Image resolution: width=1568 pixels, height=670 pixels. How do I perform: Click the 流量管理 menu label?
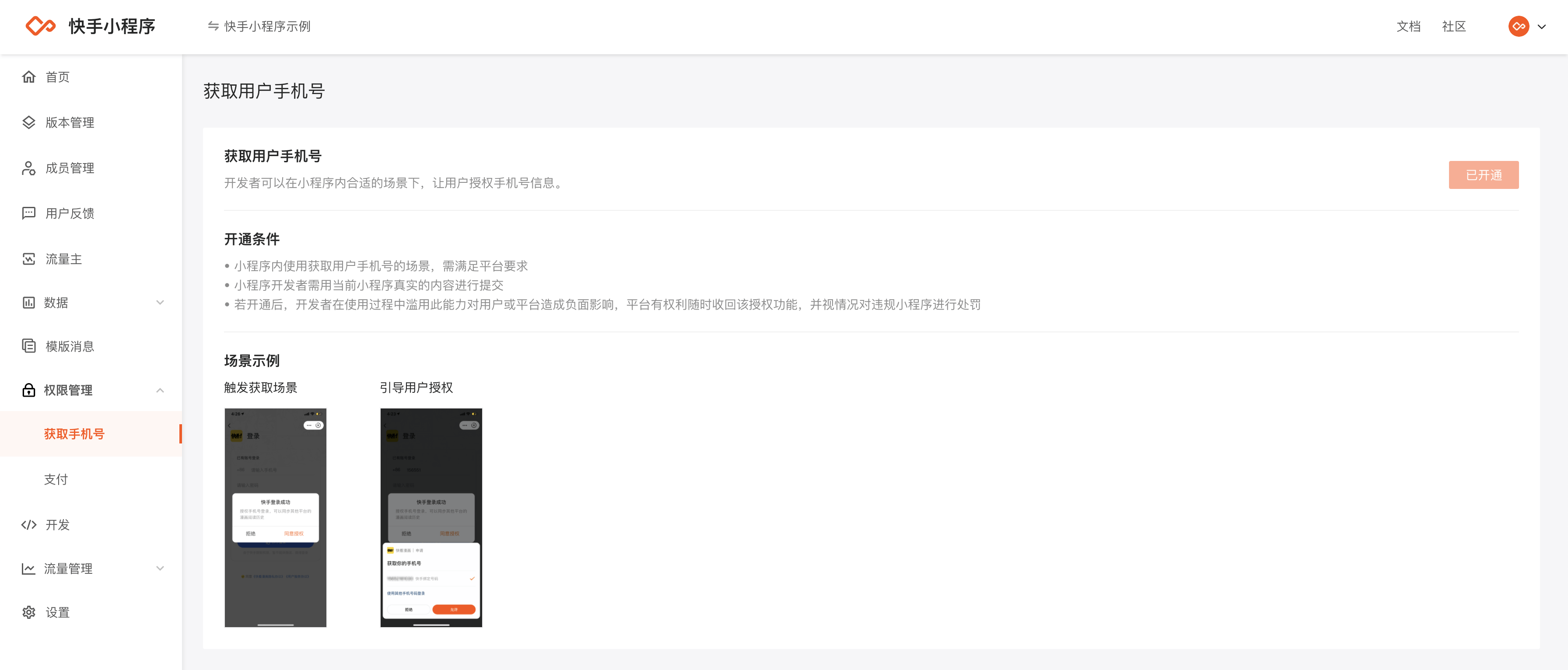click(x=68, y=569)
